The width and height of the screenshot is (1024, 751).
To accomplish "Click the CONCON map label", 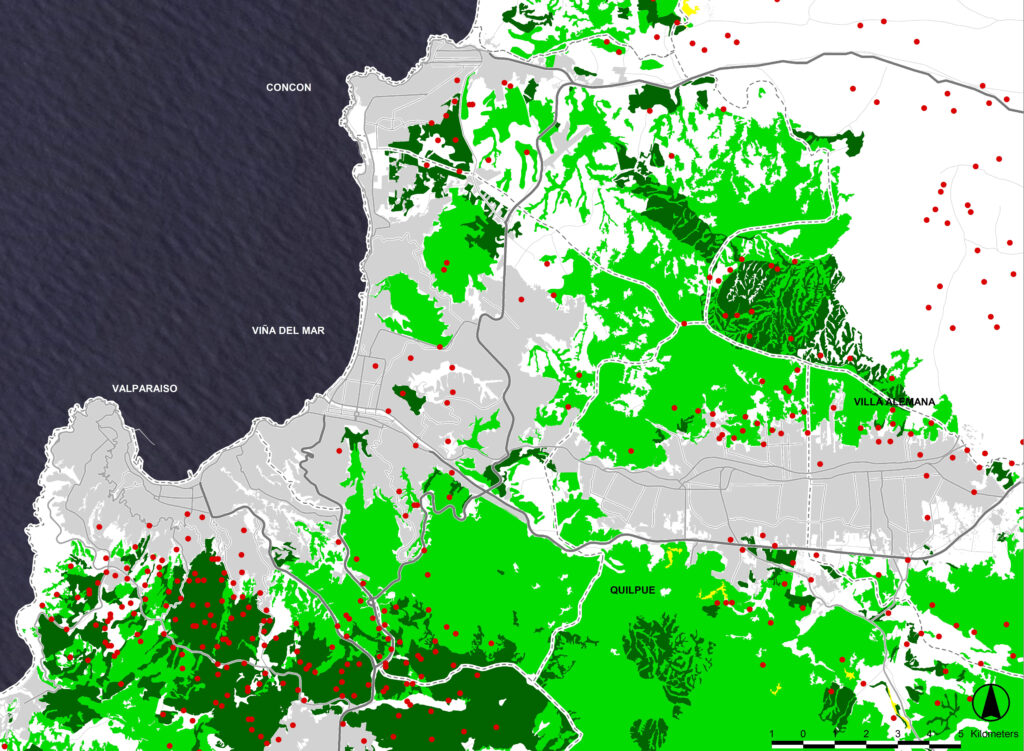I will click(289, 88).
